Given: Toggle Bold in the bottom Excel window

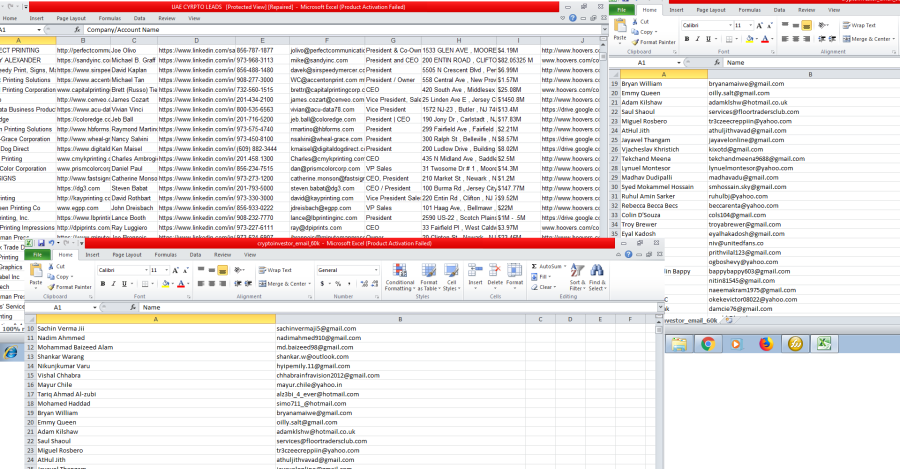Looking at the screenshot, I should [x=103, y=284].
